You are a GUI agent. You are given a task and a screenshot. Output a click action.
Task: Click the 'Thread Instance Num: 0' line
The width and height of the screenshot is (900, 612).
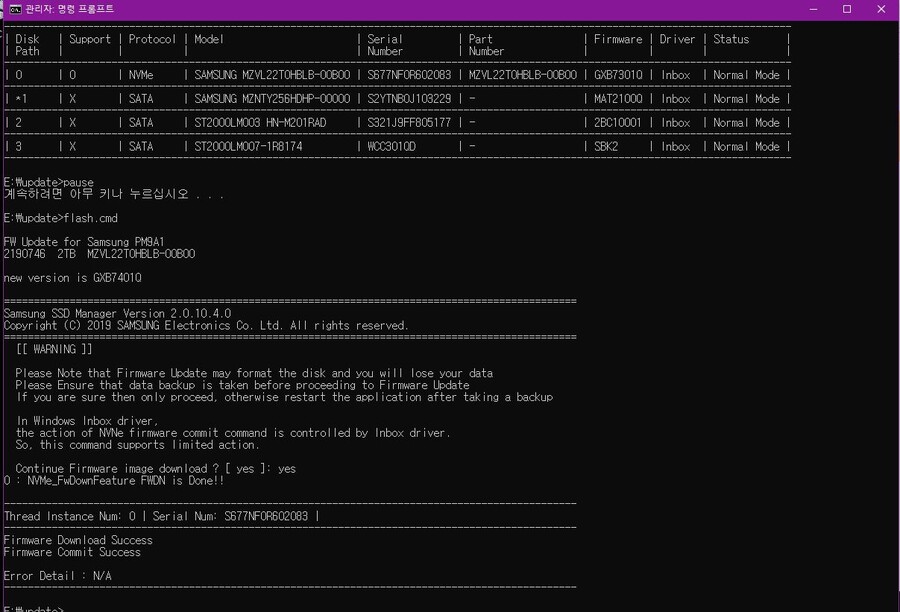(161, 517)
